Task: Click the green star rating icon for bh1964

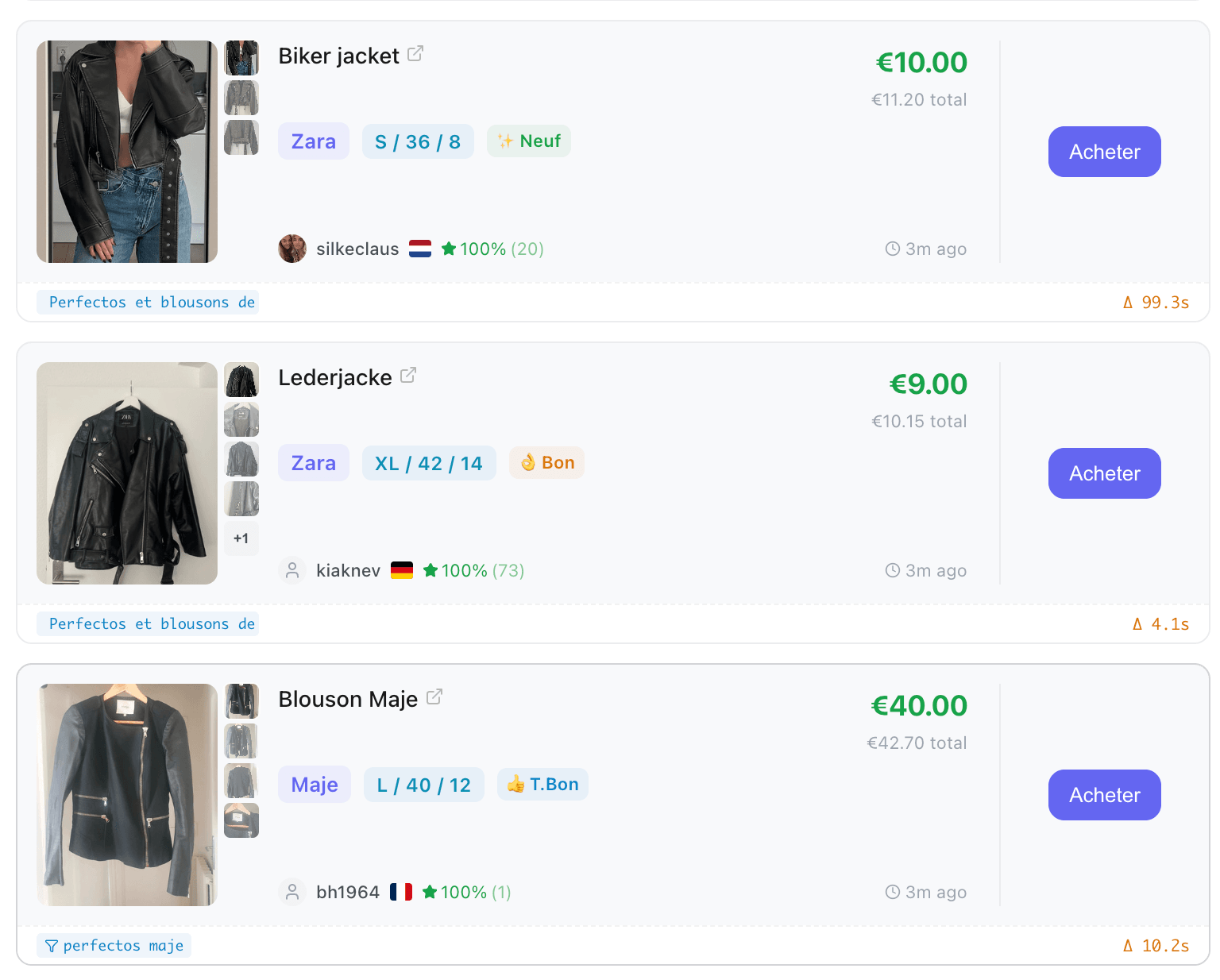Action: coord(430,892)
